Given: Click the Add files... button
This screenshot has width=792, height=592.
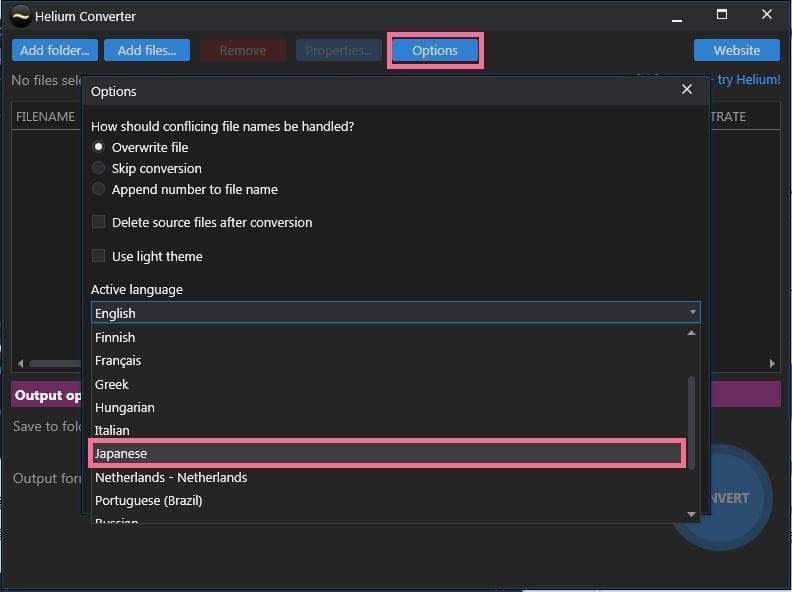Looking at the screenshot, I should [x=147, y=50].
